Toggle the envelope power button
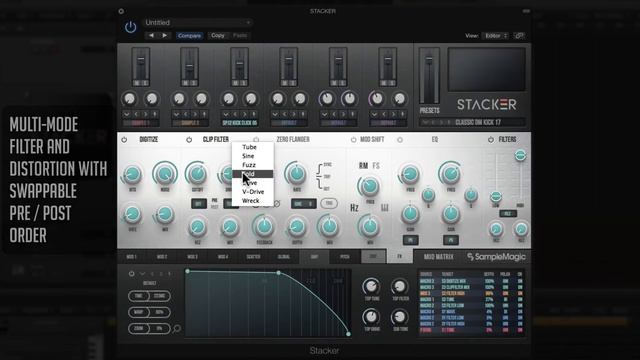Screen dimensions: 640x360 coord(131,274)
